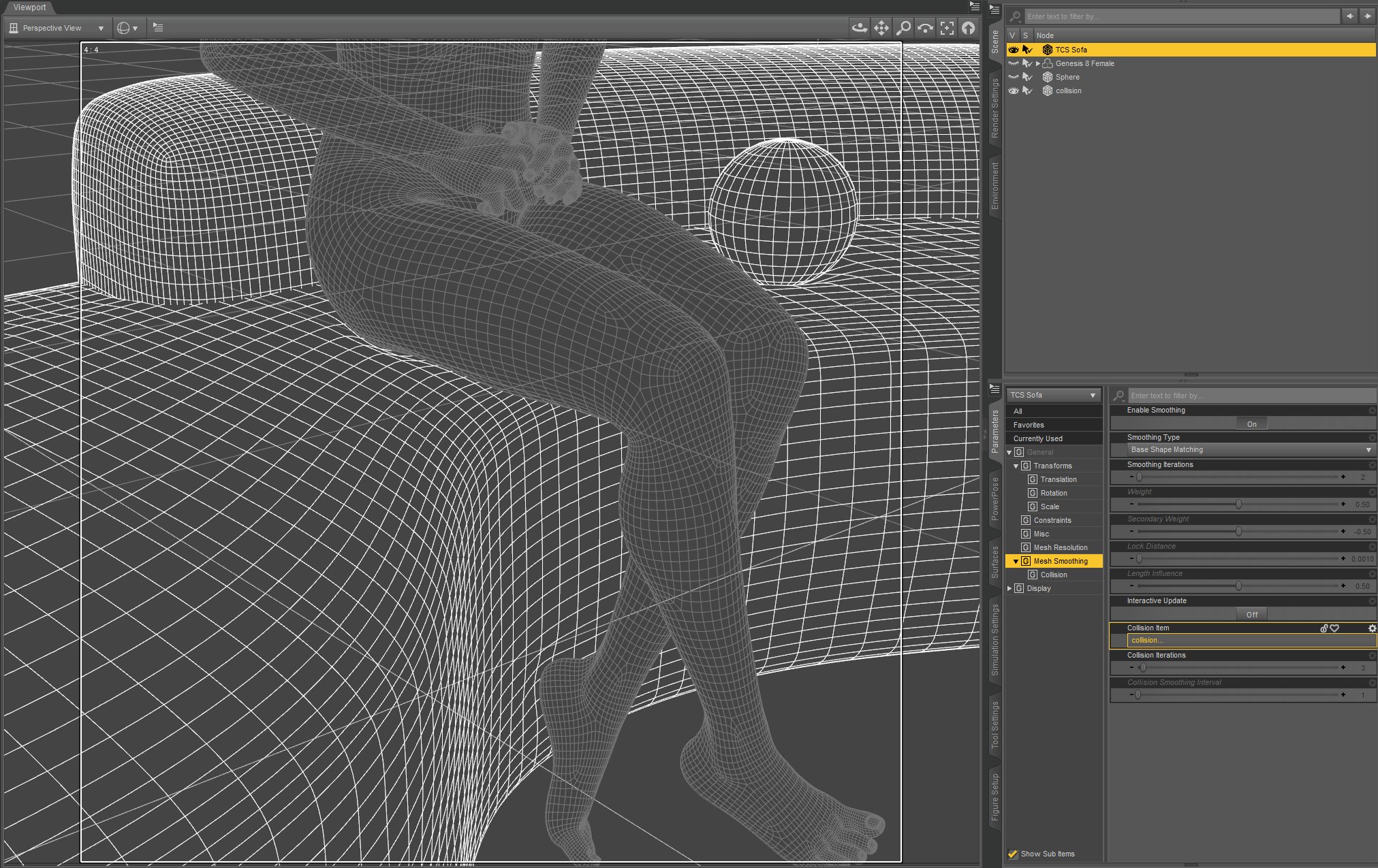Open the Perspective View camera selector
This screenshot has width=1378, height=868.
[57, 28]
